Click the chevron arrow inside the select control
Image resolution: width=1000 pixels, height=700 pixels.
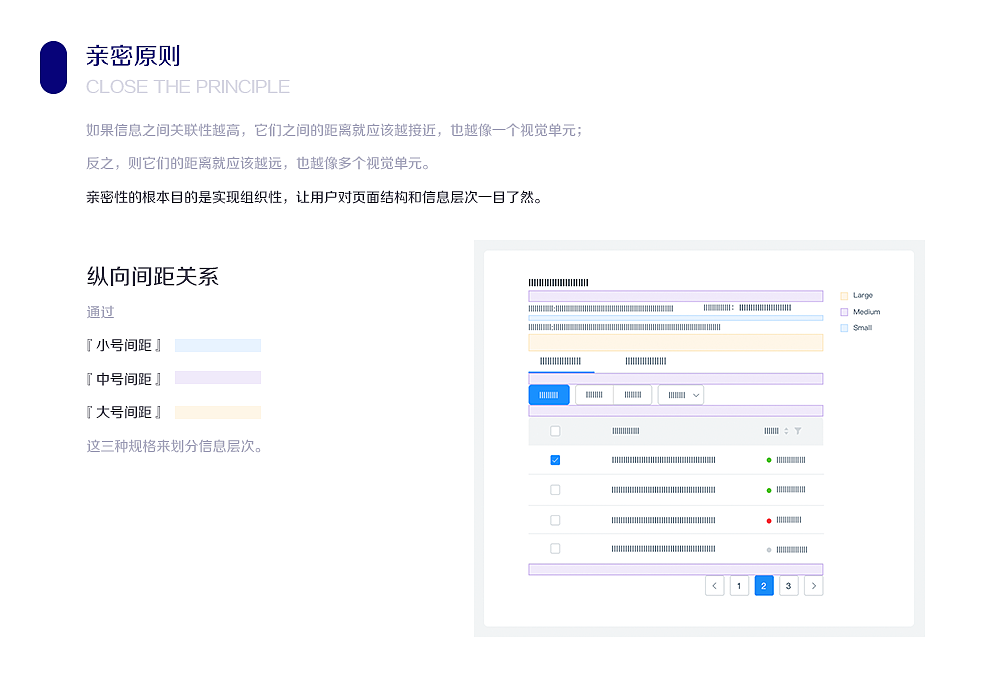coord(695,394)
